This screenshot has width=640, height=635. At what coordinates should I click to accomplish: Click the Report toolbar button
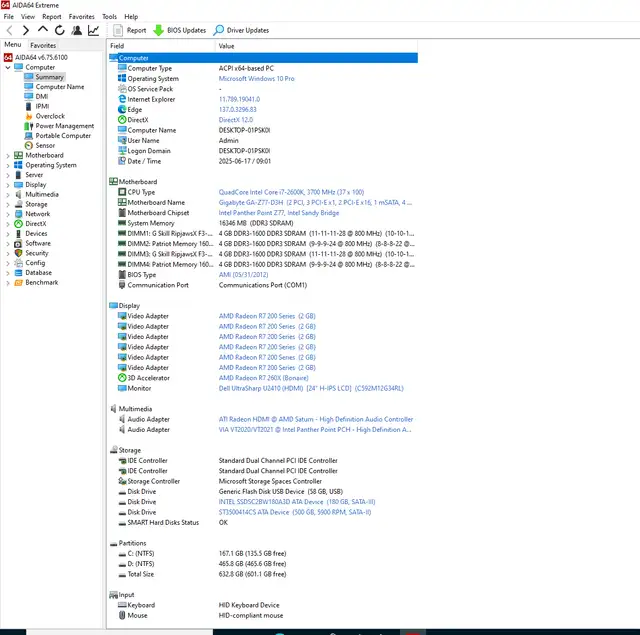click(x=130, y=30)
